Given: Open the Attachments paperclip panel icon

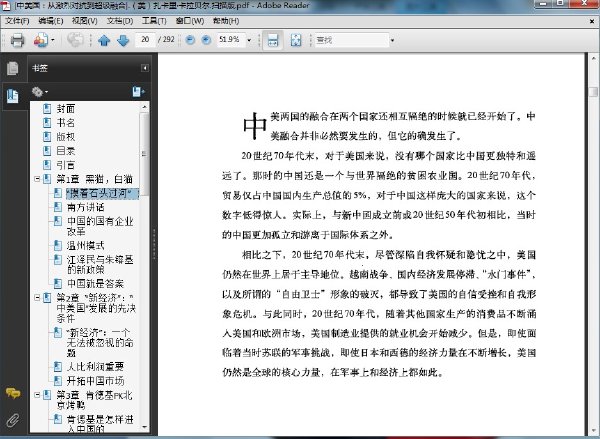Looking at the screenshot, I should (13, 420).
